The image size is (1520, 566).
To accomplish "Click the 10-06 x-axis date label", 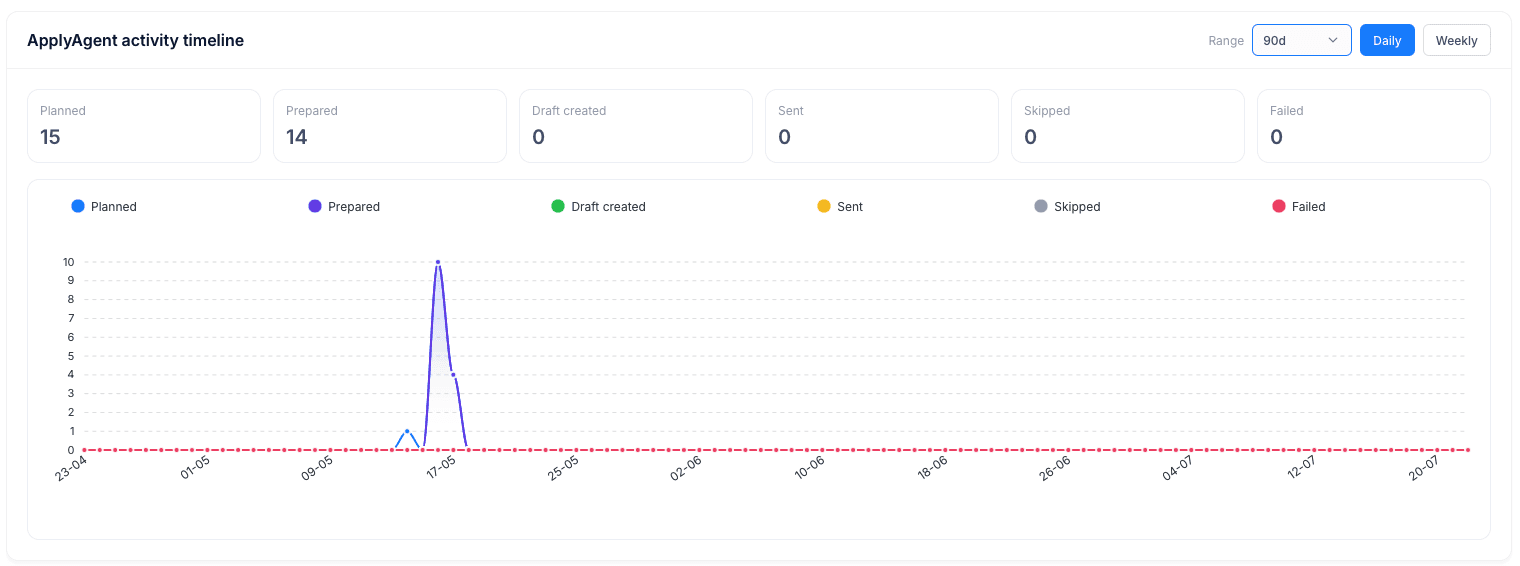I will coord(810,468).
